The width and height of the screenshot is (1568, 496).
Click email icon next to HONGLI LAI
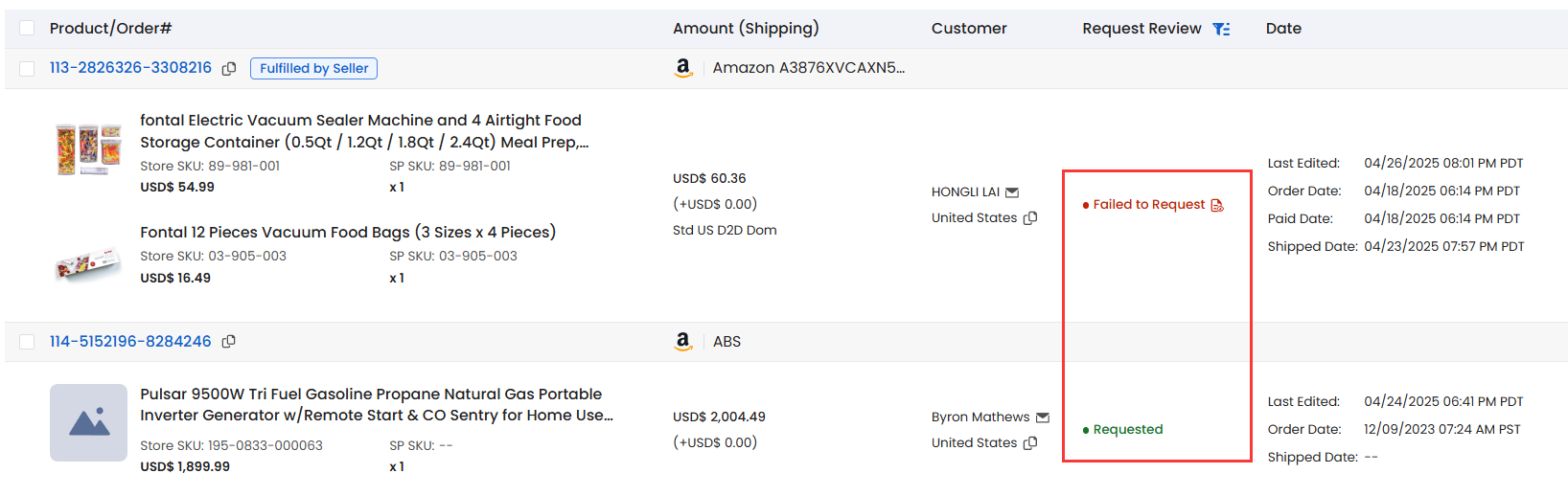click(1012, 192)
